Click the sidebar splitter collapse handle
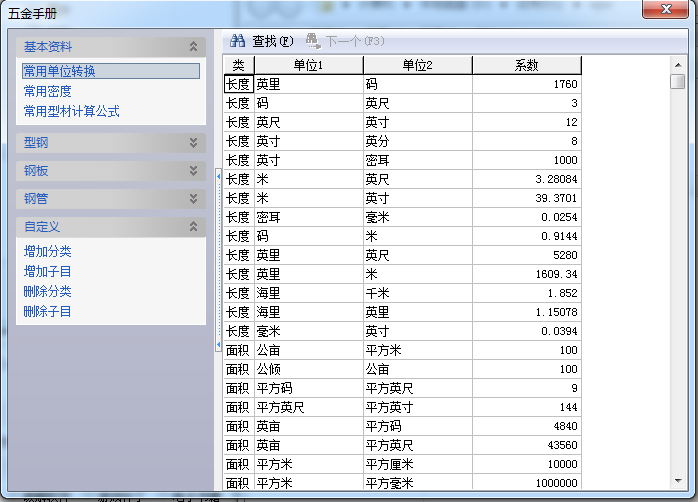Screen dimensions: 698x502 219,261
